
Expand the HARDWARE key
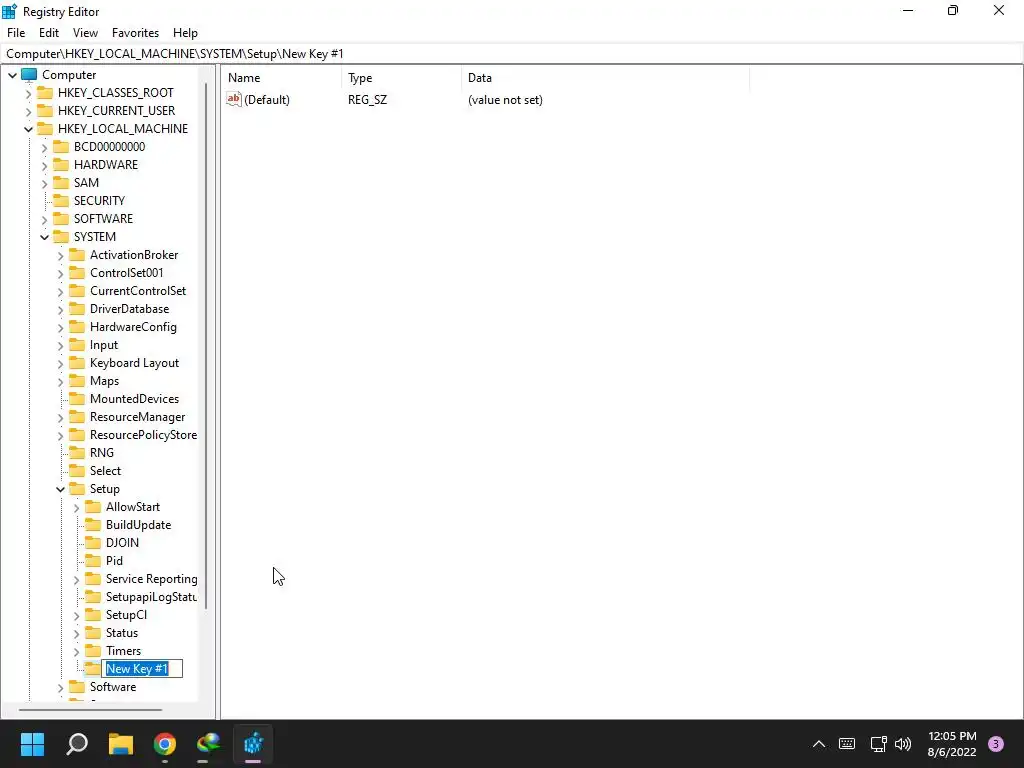(44, 165)
